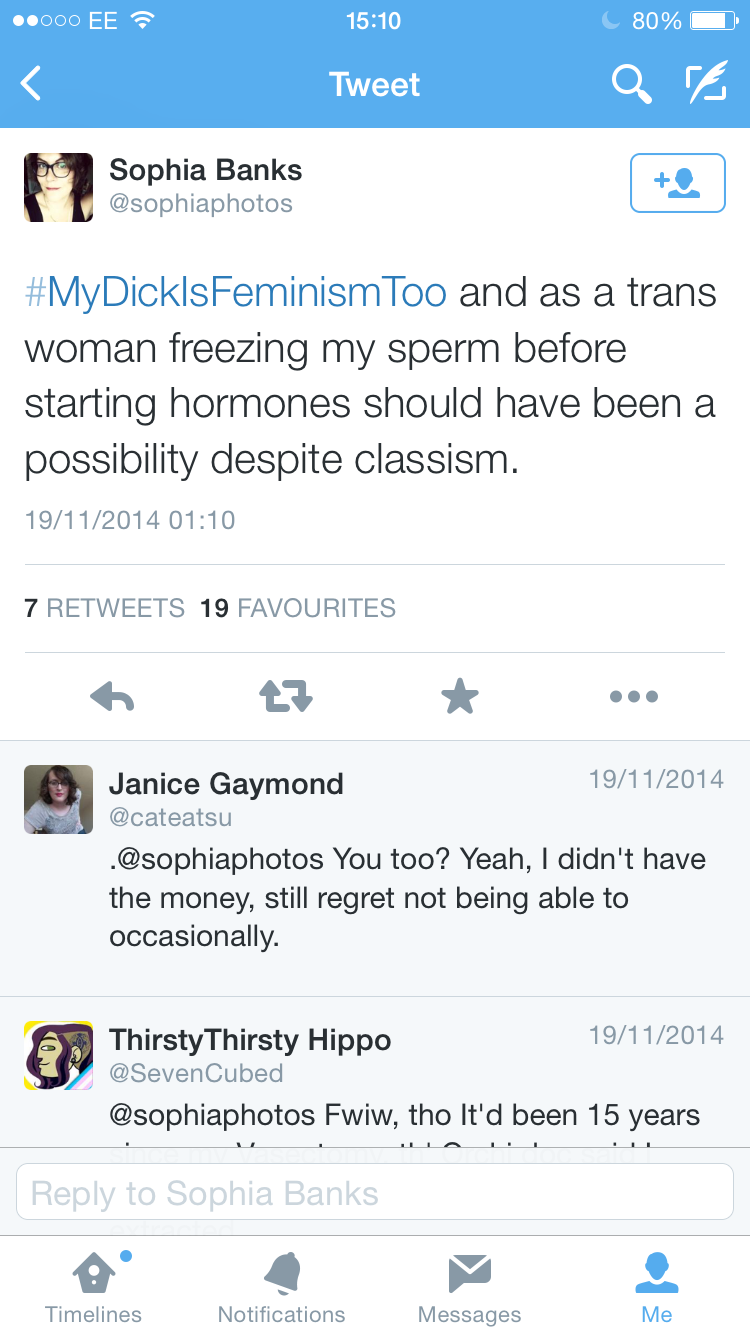The width and height of the screenshot is (750, 1334).
Task: Favourite the tweet with star icon
Action: (460, 696)
